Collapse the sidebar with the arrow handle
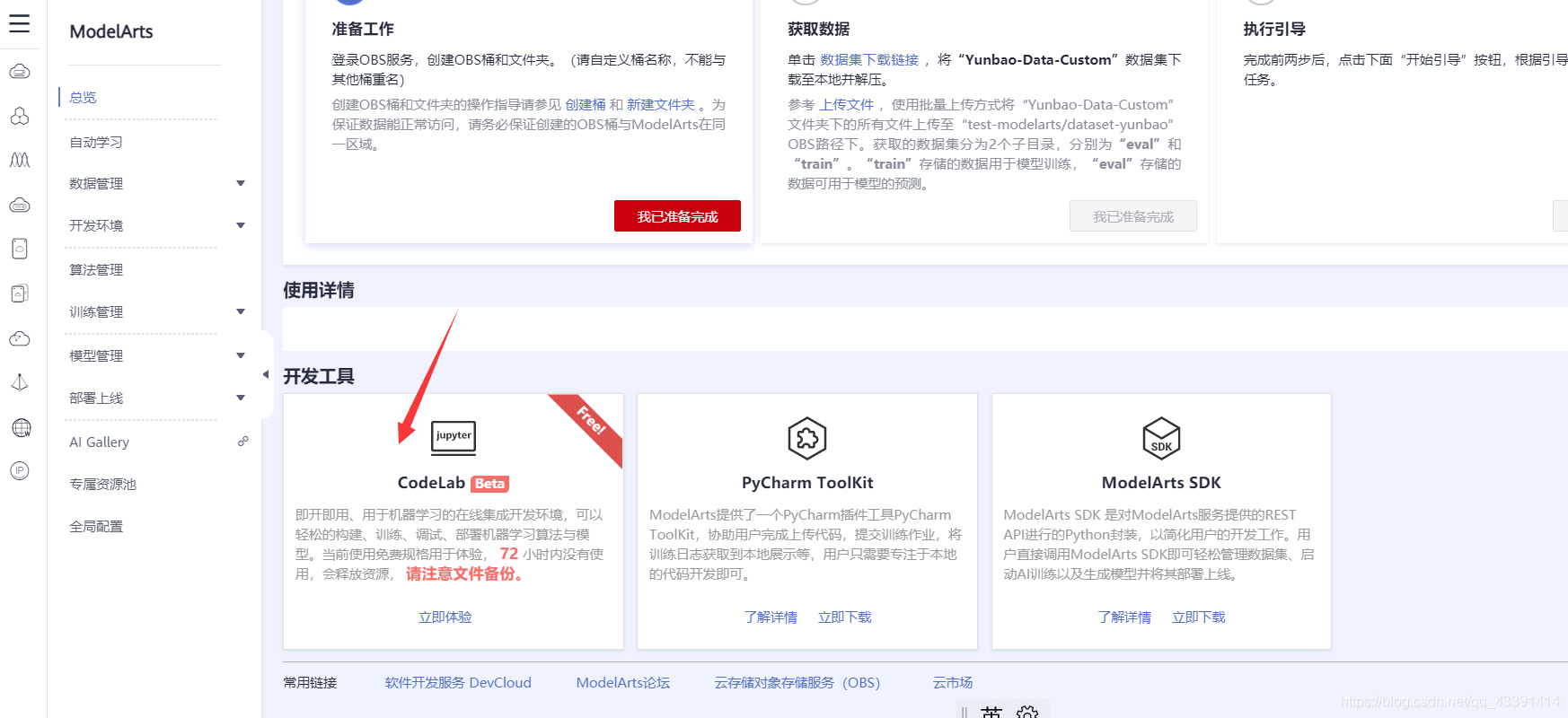 pyautogui.click(x=266, y=374)
